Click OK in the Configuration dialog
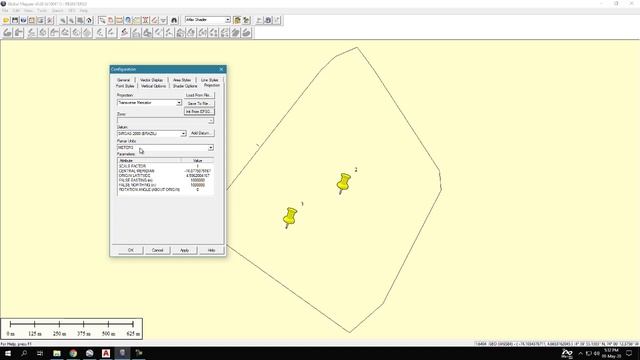Screen dimensions: 640x360 tap(131, 250)
